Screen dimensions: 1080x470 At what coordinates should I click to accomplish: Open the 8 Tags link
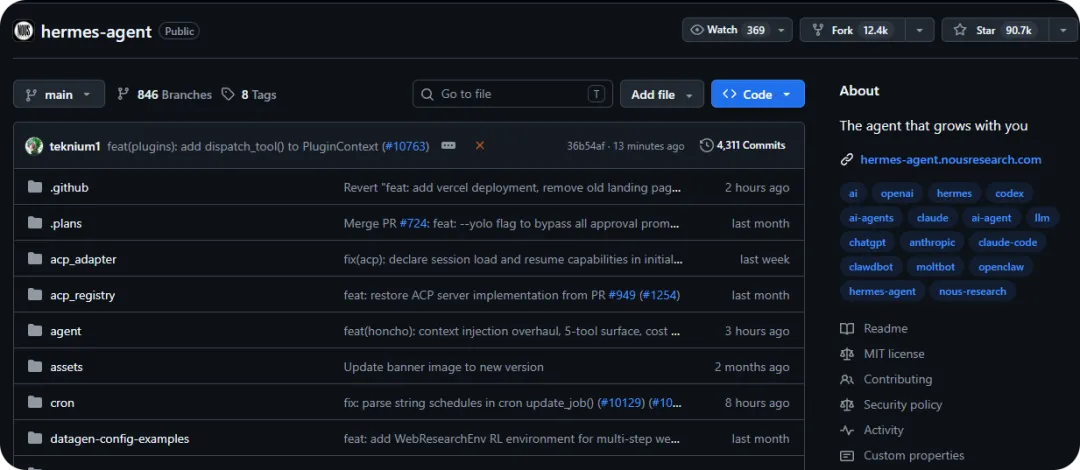249,94
